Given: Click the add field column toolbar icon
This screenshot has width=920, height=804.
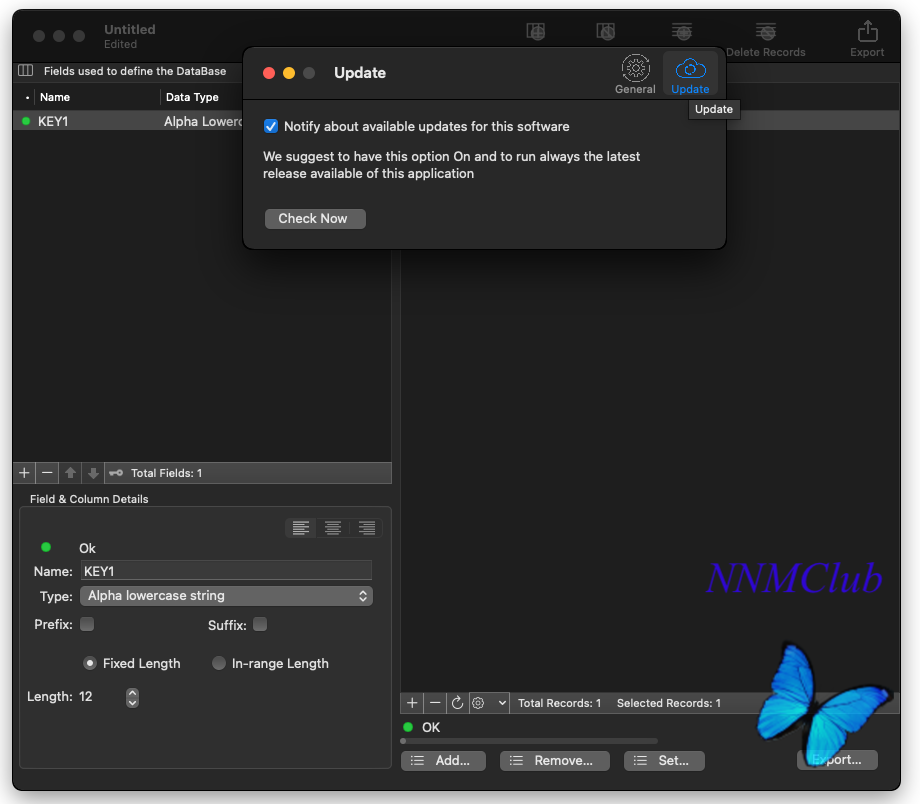Looking at the screenshot, I should pos(535,31).
